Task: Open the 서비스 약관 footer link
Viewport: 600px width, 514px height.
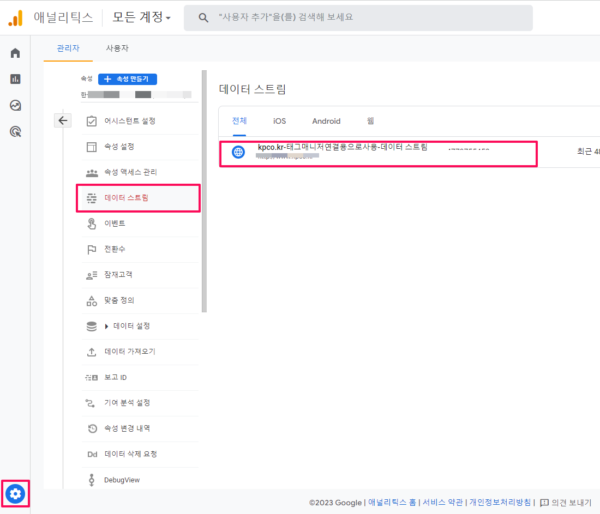Action: coord(442,502)
